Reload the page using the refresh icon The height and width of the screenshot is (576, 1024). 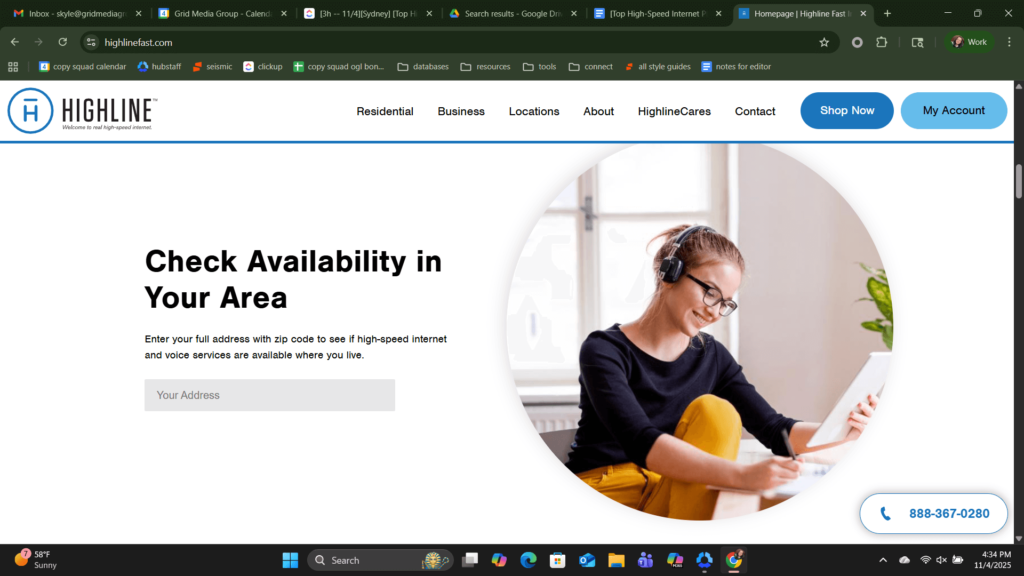63,42
